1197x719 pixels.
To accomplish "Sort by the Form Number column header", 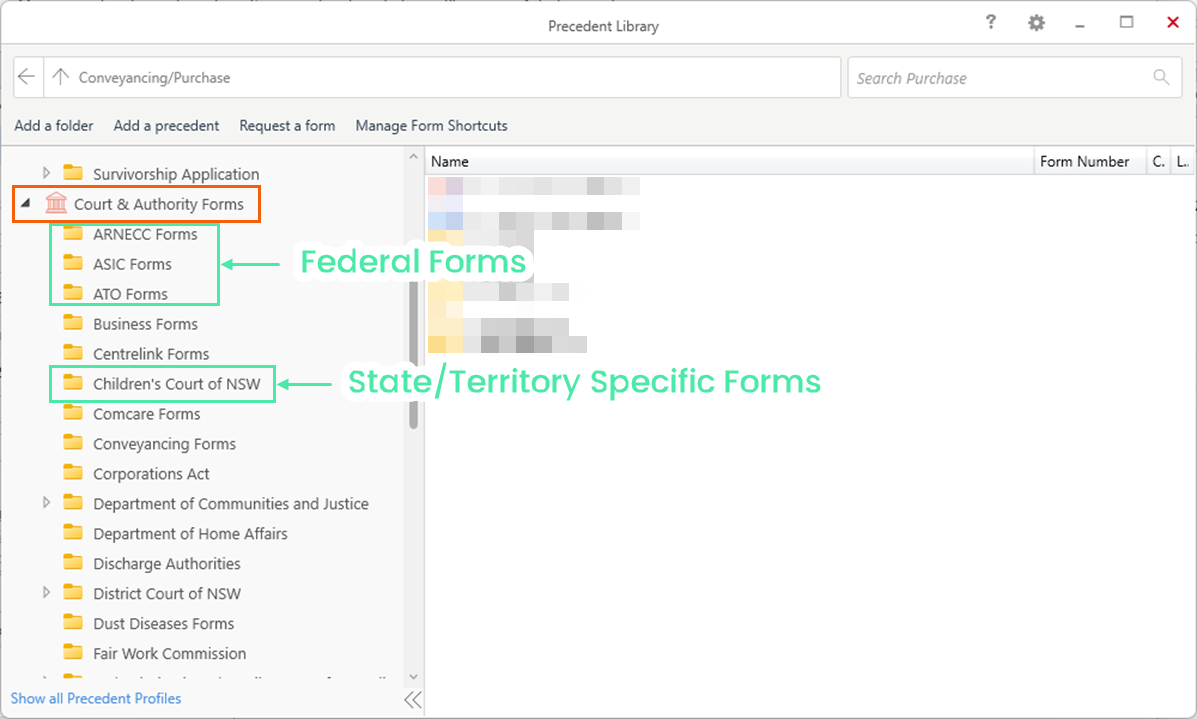I will pos(1084,161).
